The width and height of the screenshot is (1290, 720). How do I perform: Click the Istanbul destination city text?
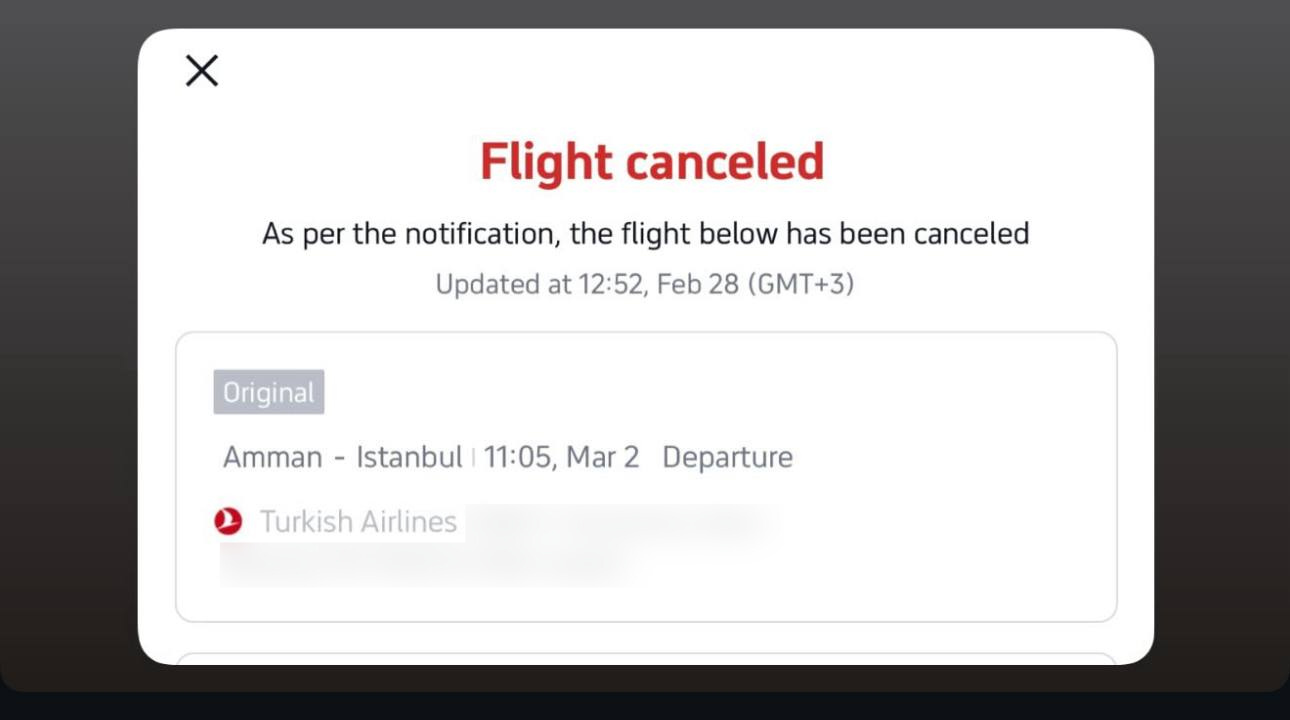tap(409, 458)
